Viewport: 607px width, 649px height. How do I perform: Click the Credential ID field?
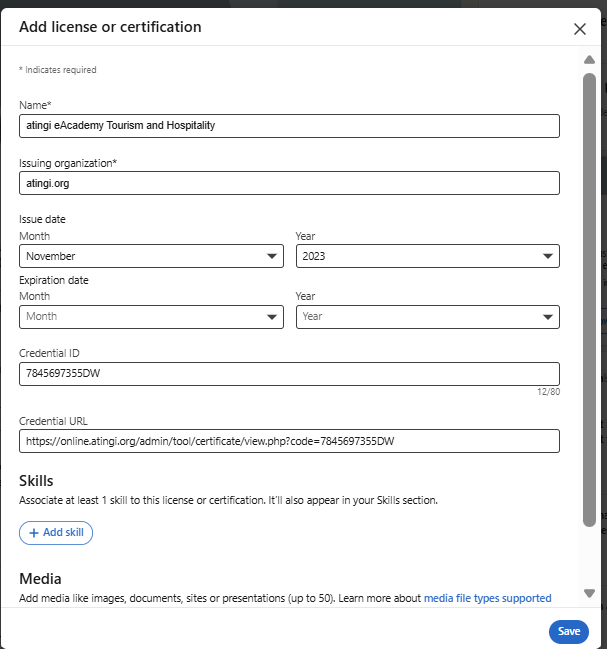pyautogui.click(x=289, y=374)
